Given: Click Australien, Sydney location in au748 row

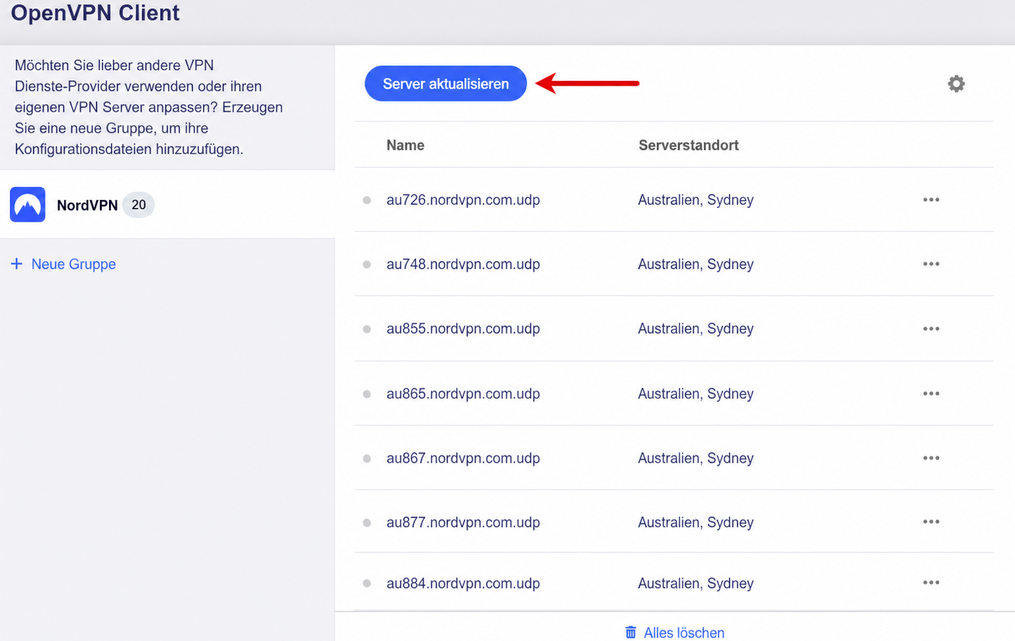Looking at the screenshot, I should click(696, 264).
